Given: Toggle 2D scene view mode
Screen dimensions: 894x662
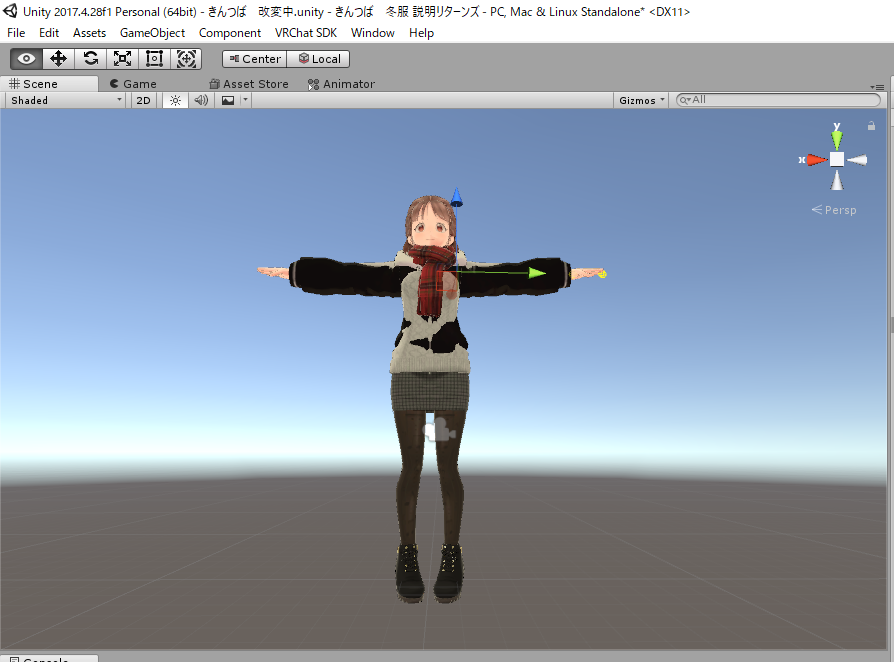Looking at the screenshot, I should 143,100.
